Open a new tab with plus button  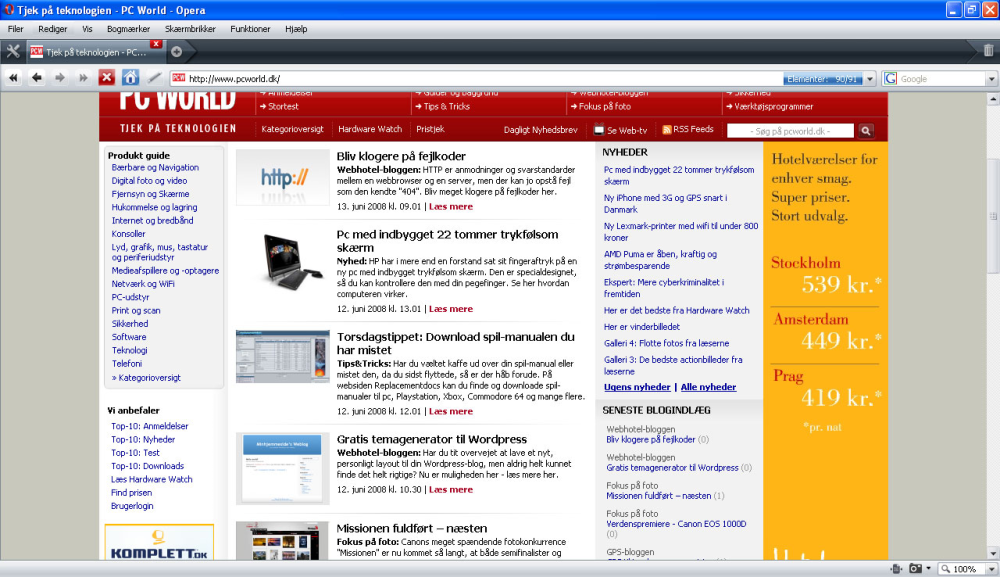[x=177, y=52]
